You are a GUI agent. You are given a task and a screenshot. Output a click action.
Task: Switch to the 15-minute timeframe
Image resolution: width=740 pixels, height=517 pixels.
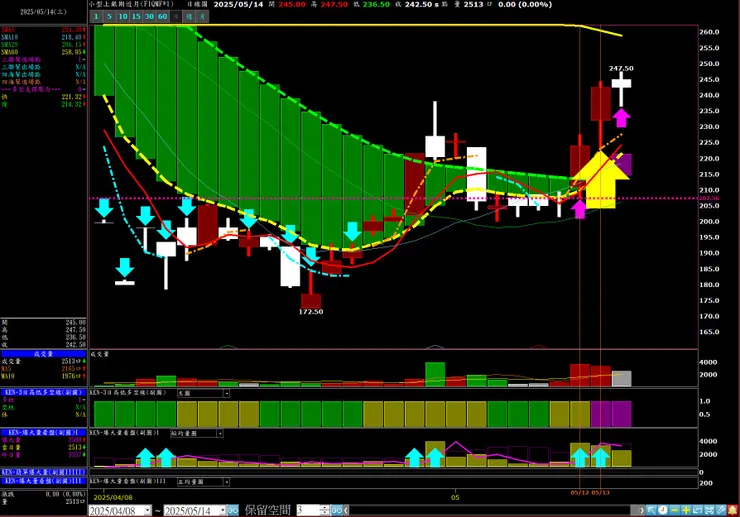point(136,17)
